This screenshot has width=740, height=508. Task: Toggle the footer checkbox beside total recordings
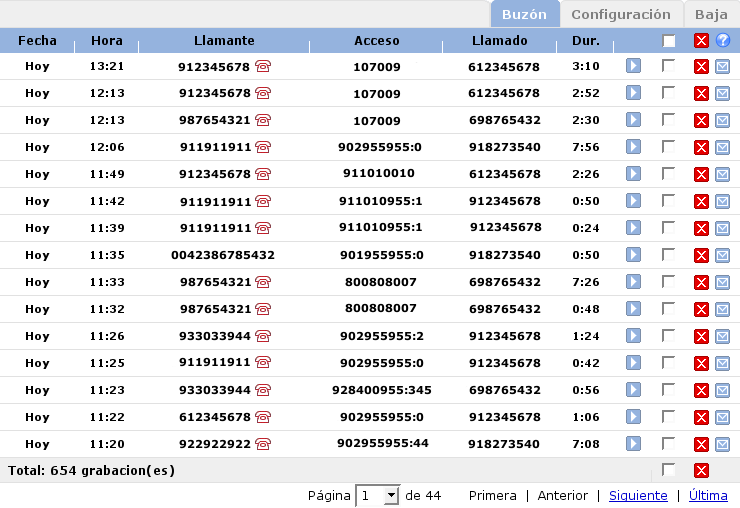pos(668,469)
